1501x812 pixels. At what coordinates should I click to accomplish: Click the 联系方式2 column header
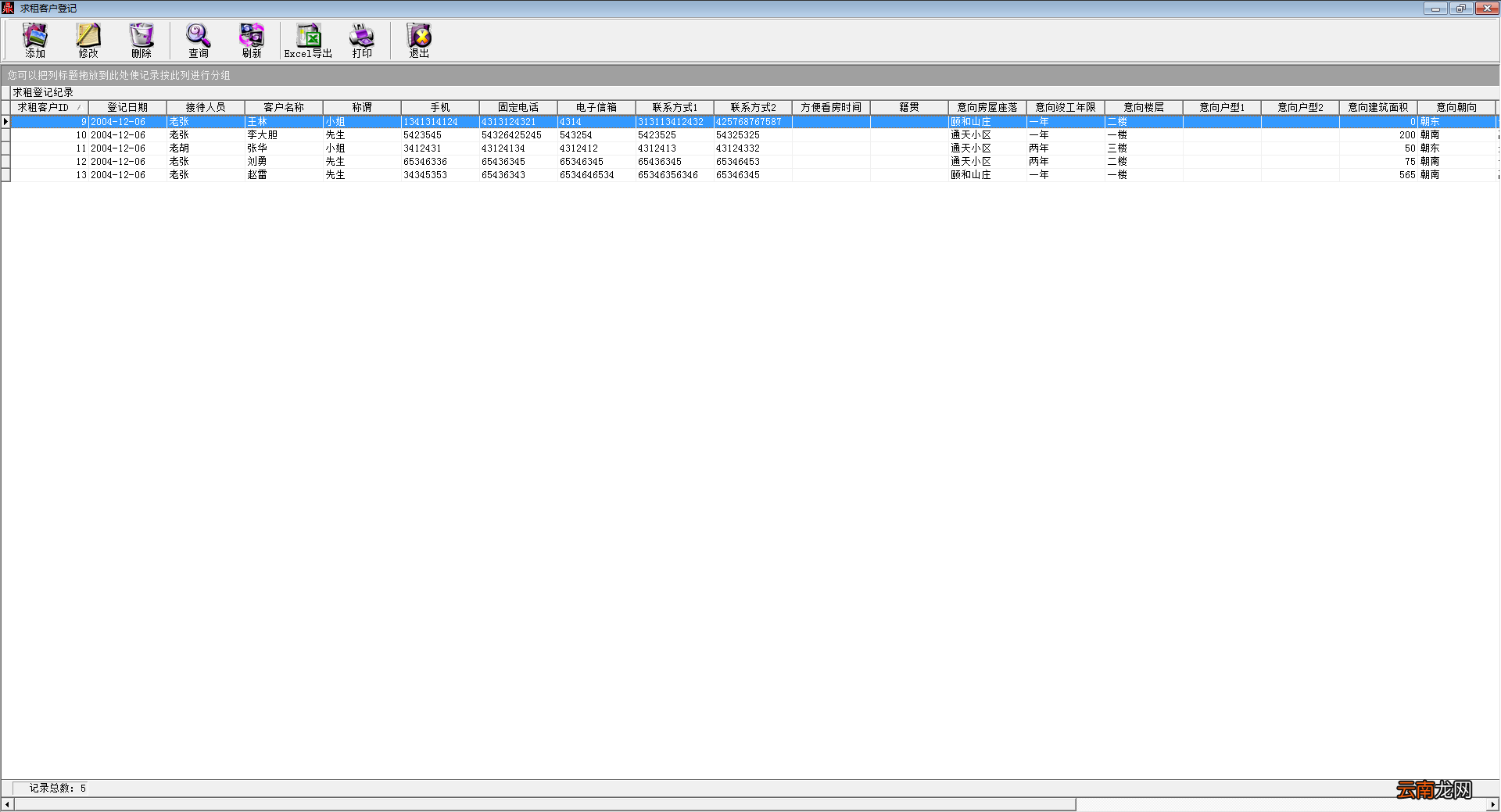[753, 107]
